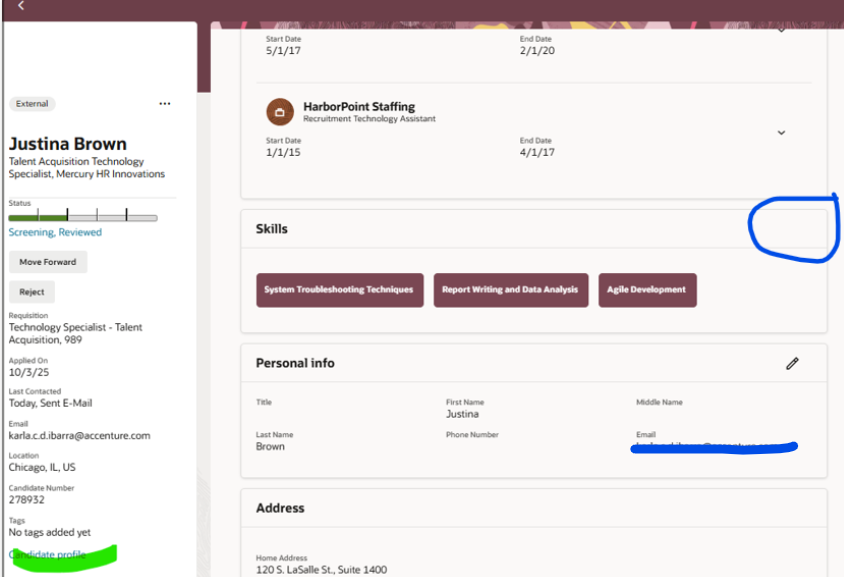Viewport: 844px width, 577px height.
Task: Select the Report Writing and Data Analysis skill
Action: point(511,290)
